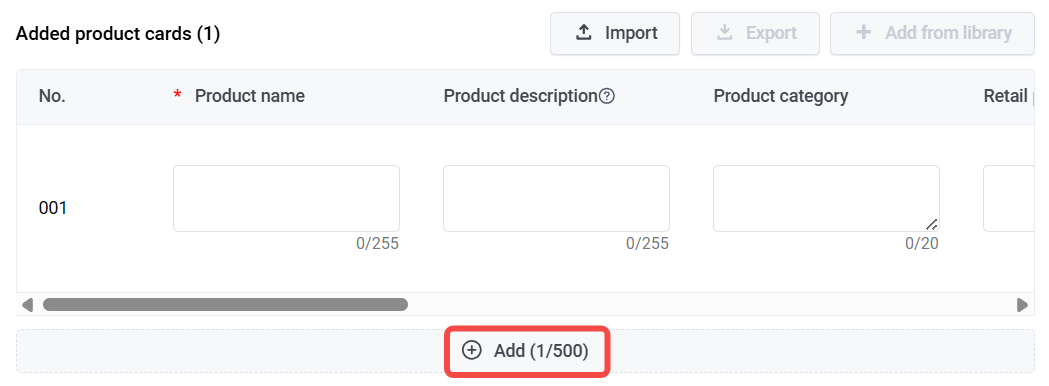1049x386 pixels.
Task: Click the horizontal scrollbar thumb
Action: pos(225,305)
